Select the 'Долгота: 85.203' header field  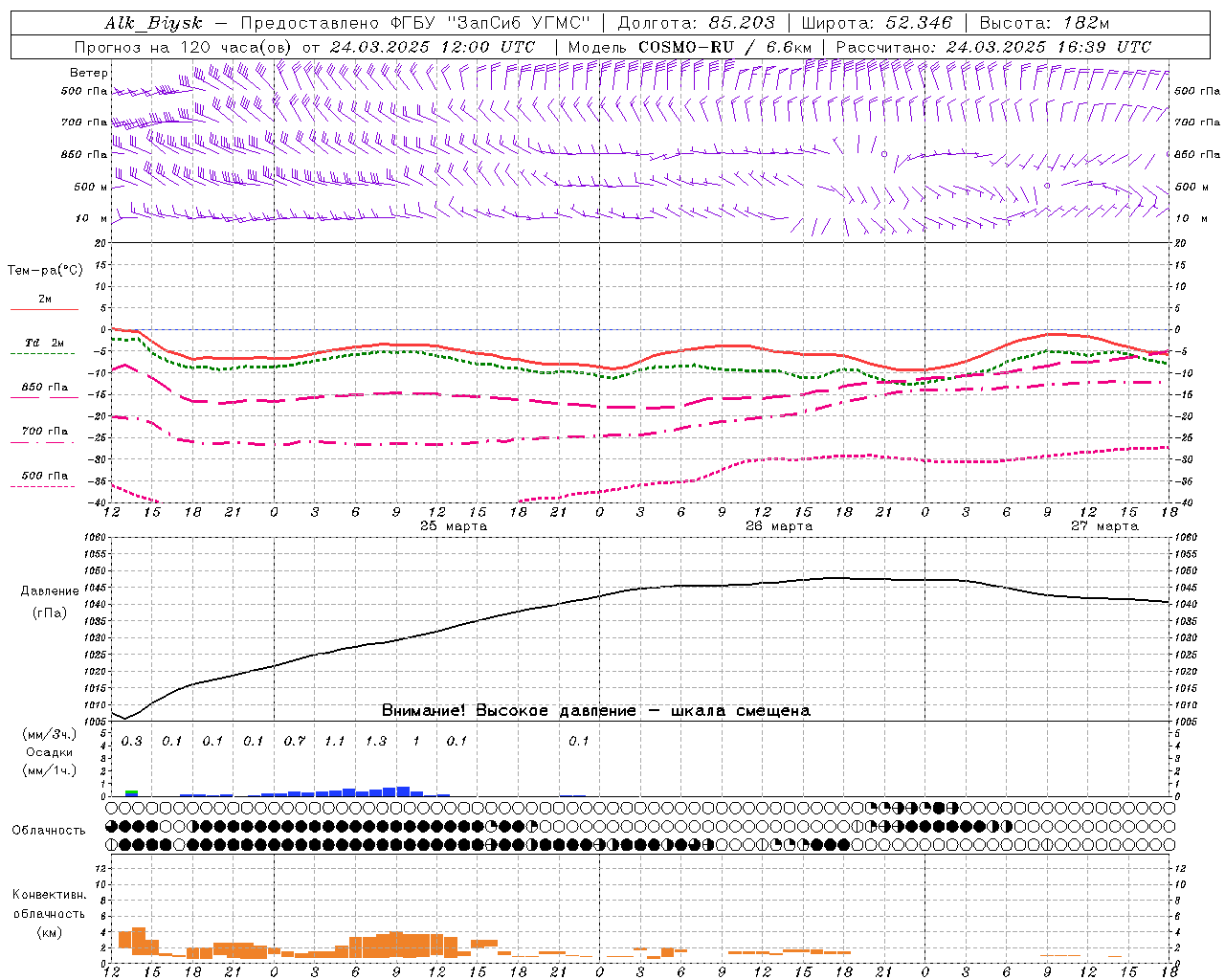[696, 23]
